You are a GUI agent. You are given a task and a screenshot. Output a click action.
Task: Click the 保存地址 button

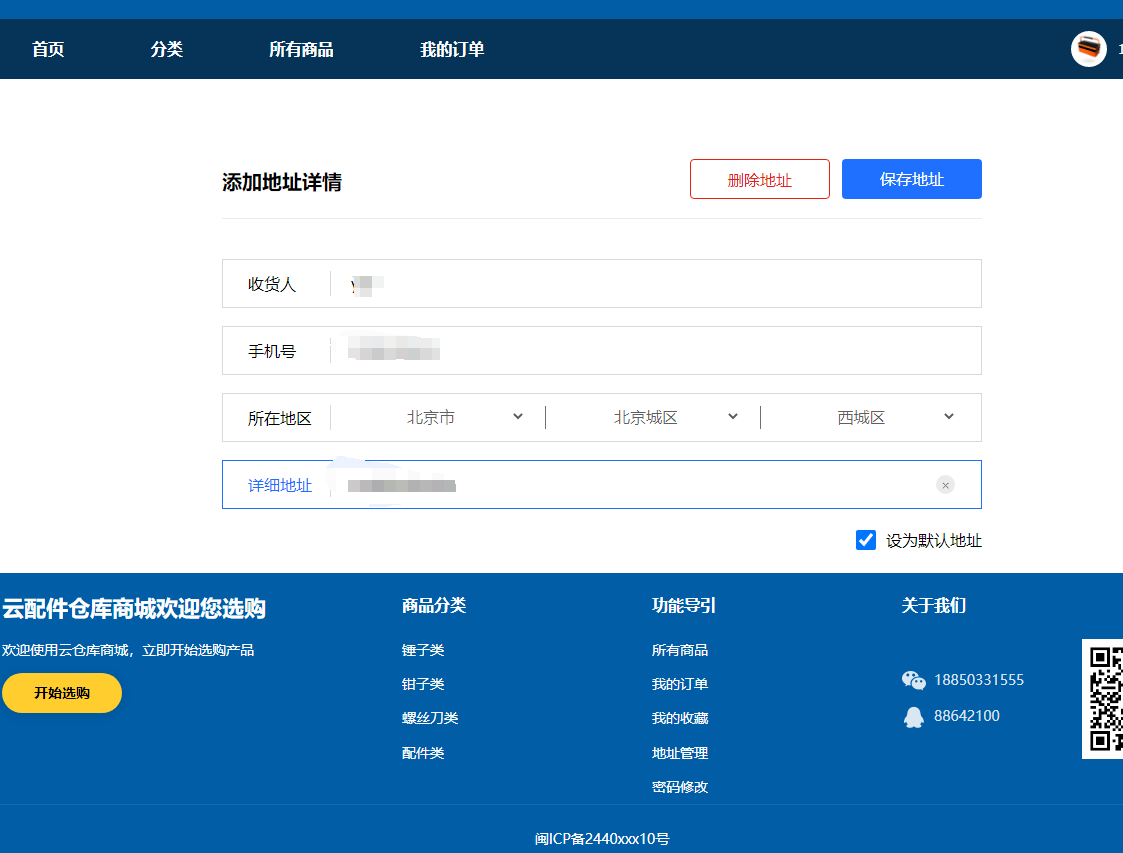point(911,180)
